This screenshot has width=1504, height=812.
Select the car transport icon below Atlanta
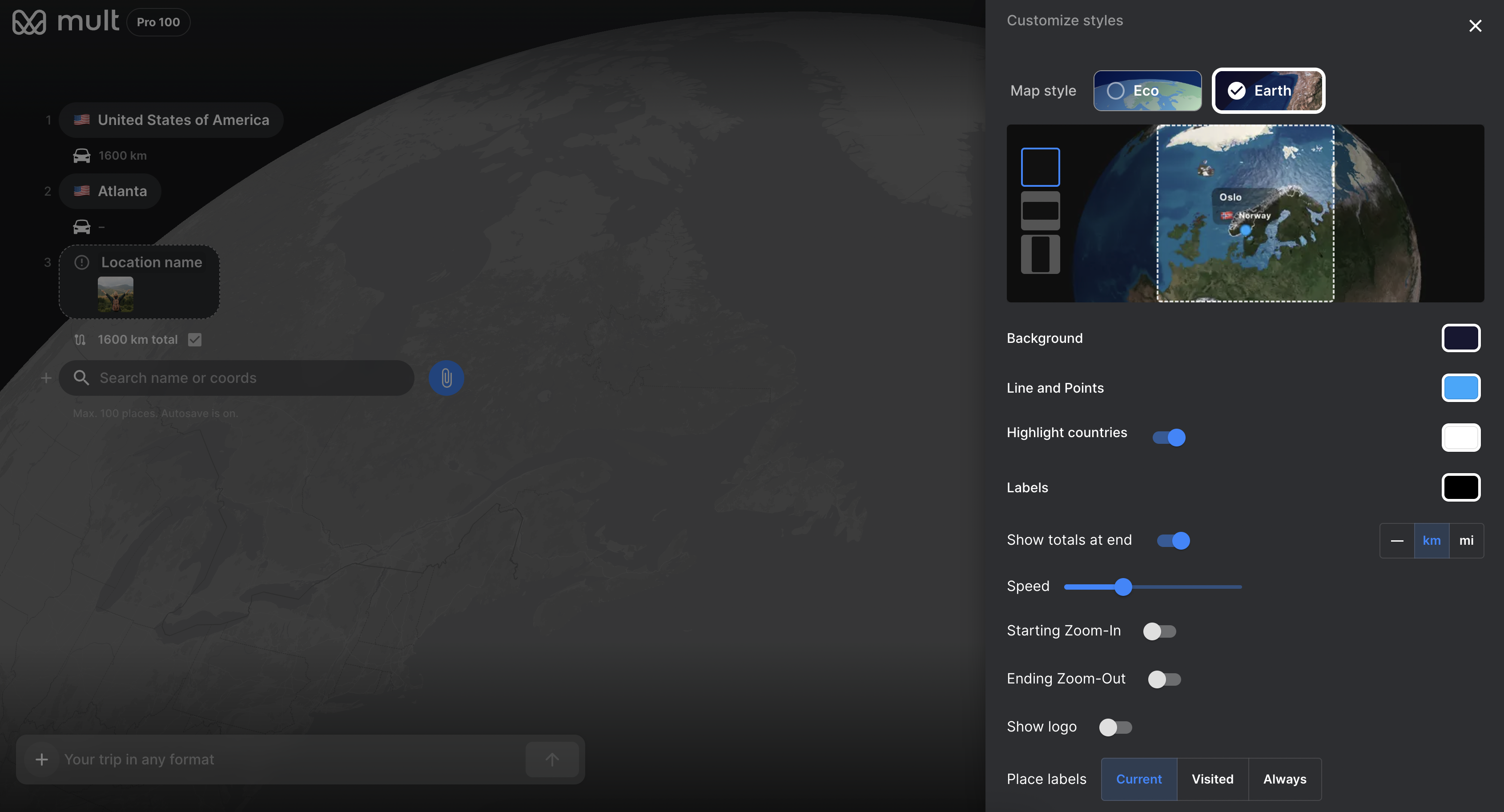click(x=81, y=226)
